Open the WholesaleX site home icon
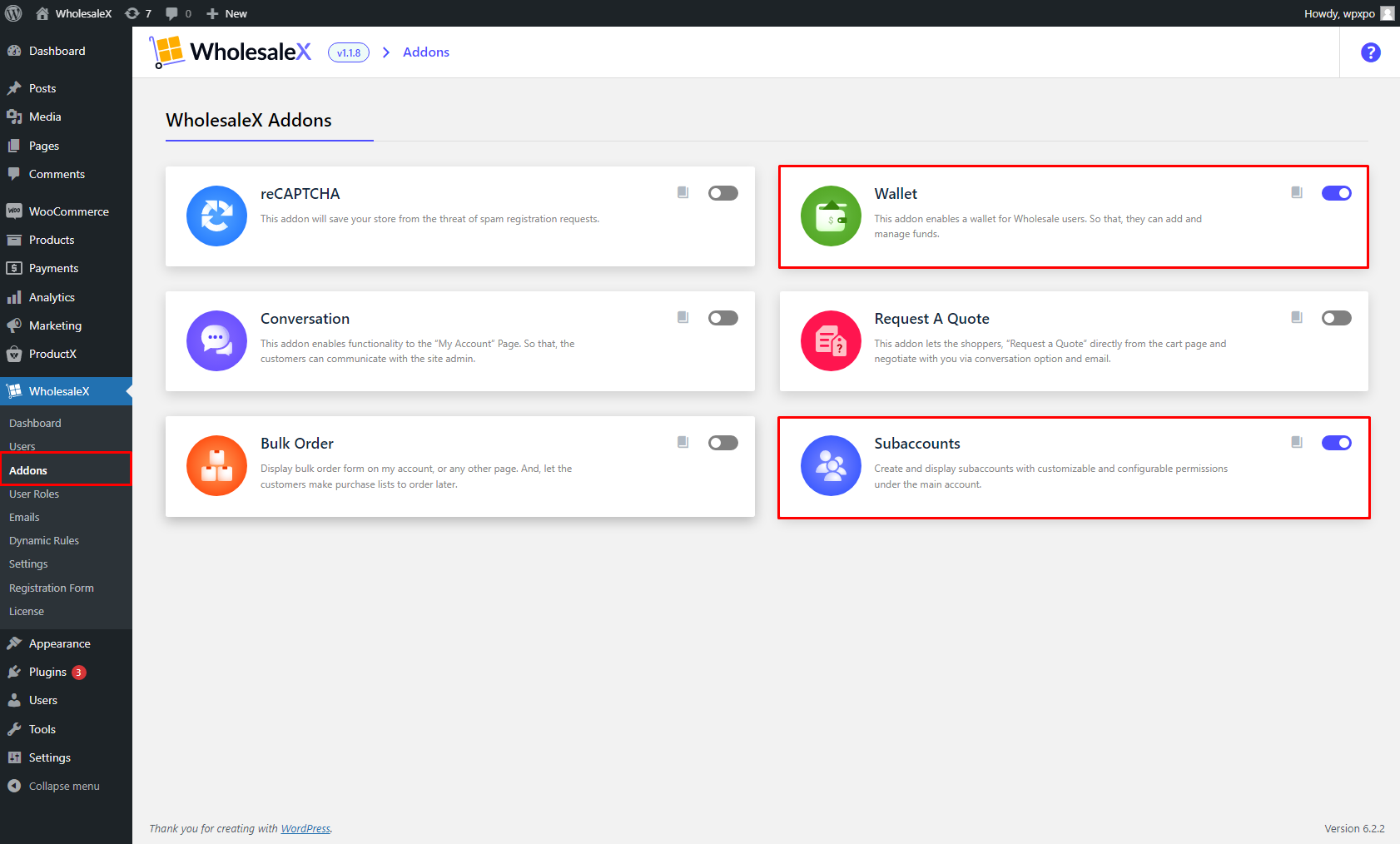 [42, 13]
